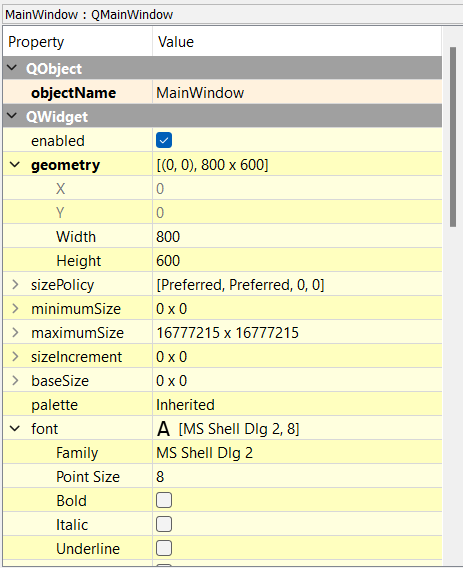This screenshot has width=463, height=568.
Task: Collapse the geometry property
Action: coord(15,165)
